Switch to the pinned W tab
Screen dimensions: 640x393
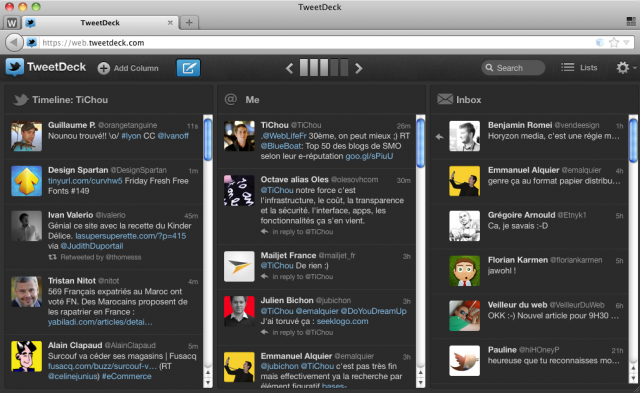[12, 23]
